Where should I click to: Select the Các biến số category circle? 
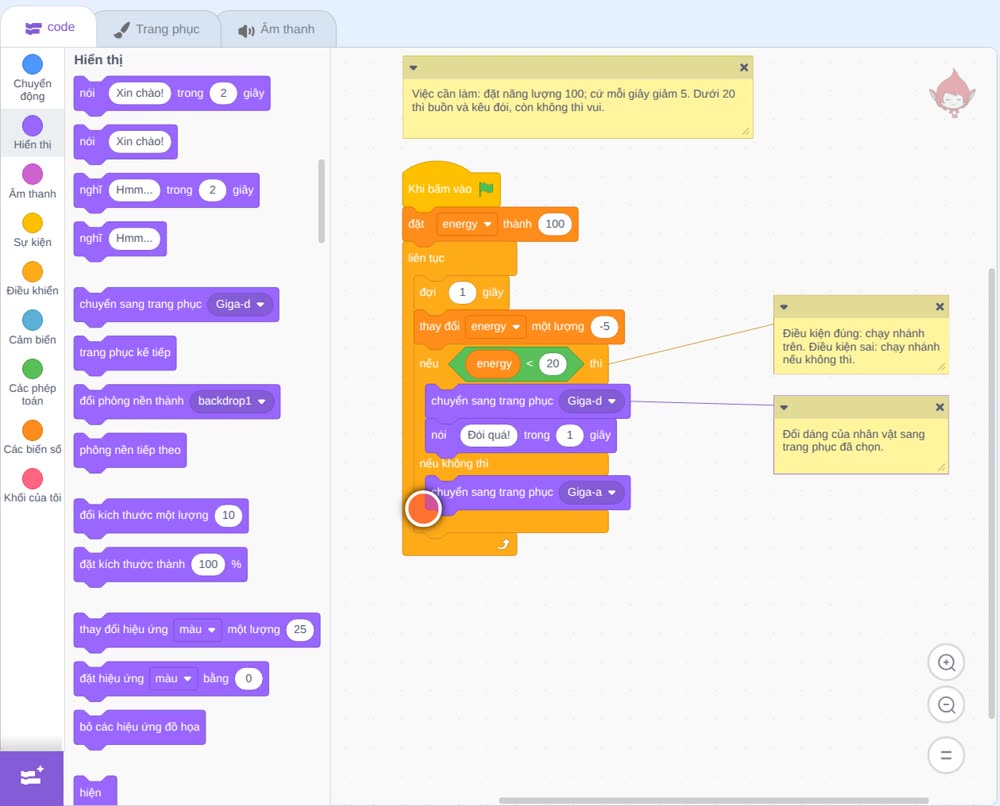(x=33, y=430)
